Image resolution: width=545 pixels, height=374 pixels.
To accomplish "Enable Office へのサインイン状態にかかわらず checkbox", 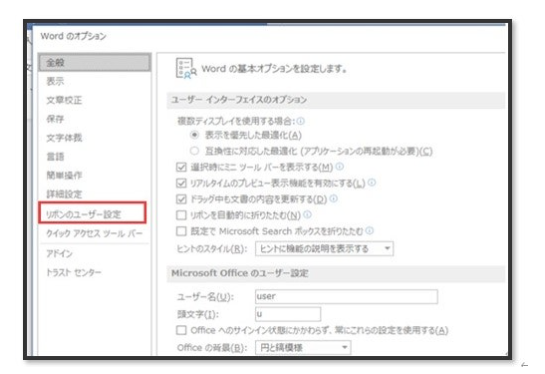I will 181,330.
